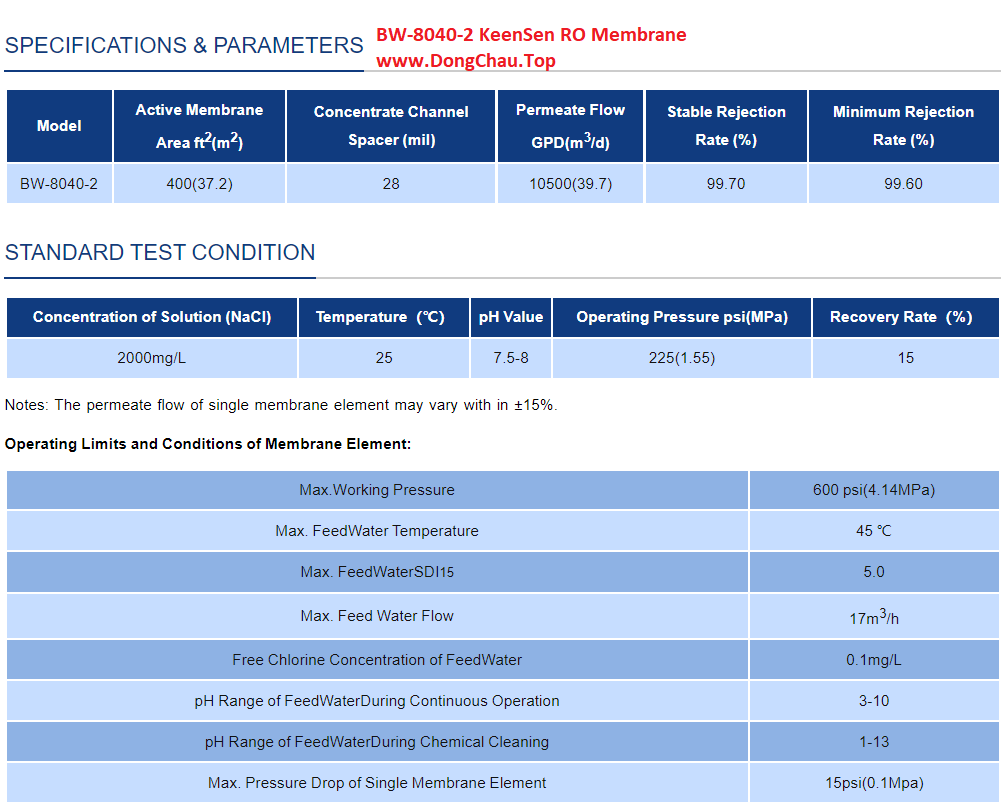Select the BW-8040-2 model cell
The image size is (1005, 808).
click(59, 184)
